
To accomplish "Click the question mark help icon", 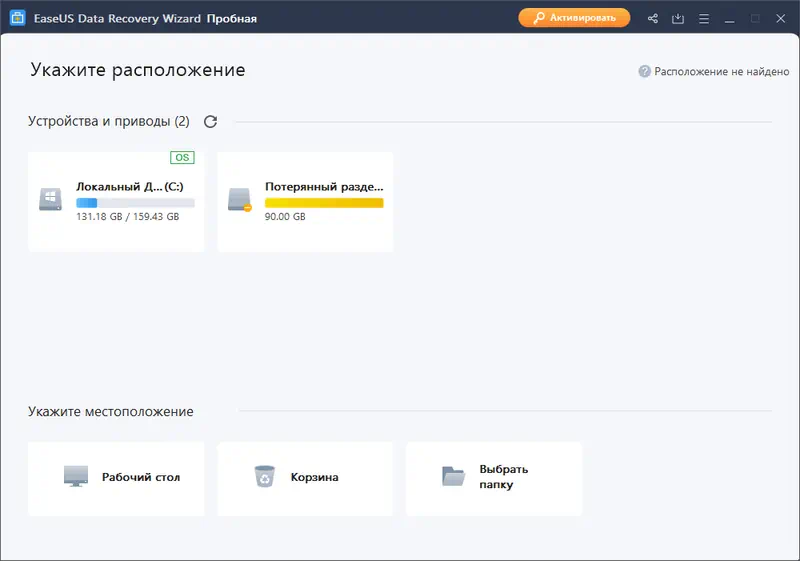I will 644,71.
